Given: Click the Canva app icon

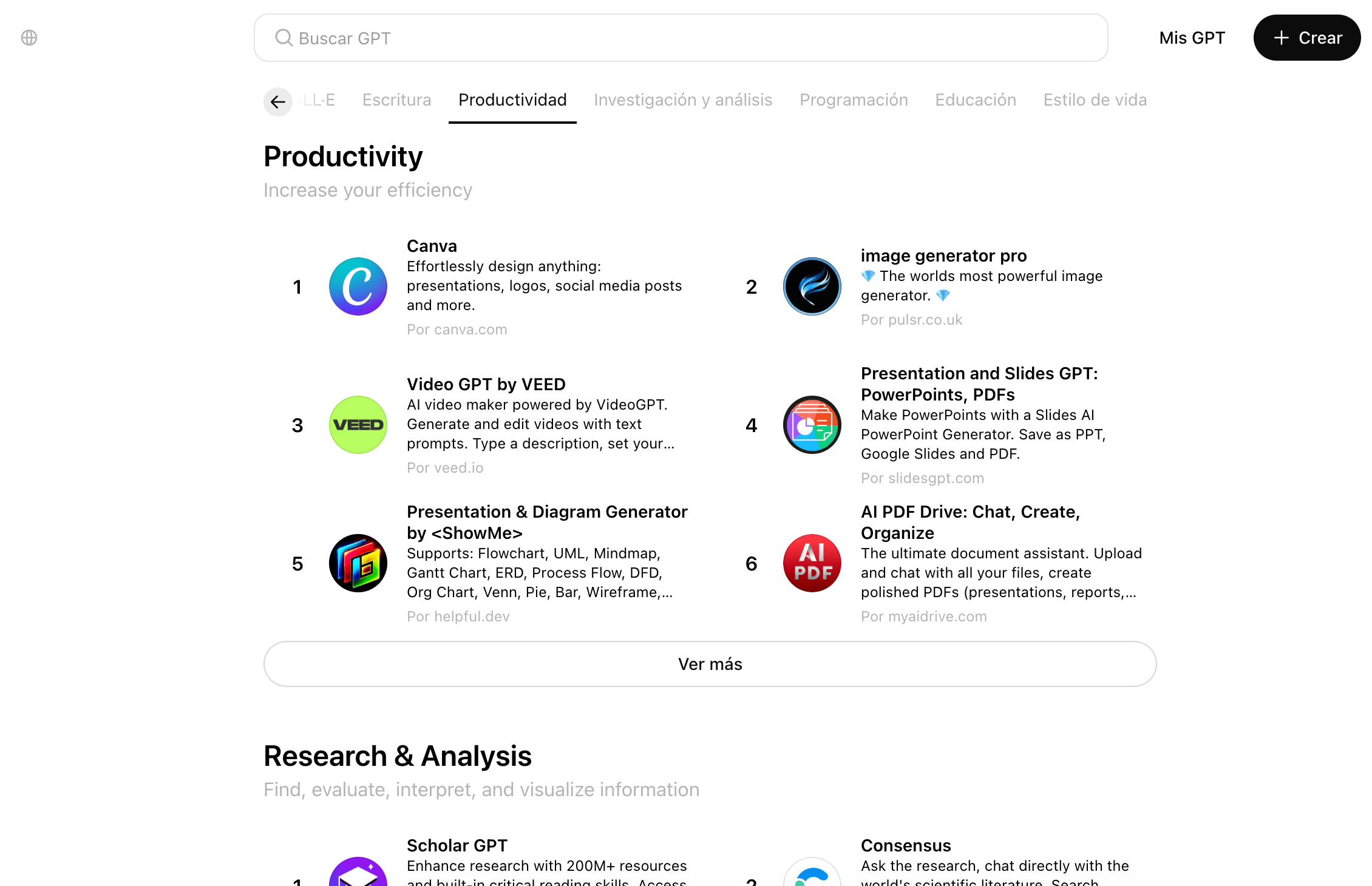Looking at the screenshot, I should [x=358, y=287].
